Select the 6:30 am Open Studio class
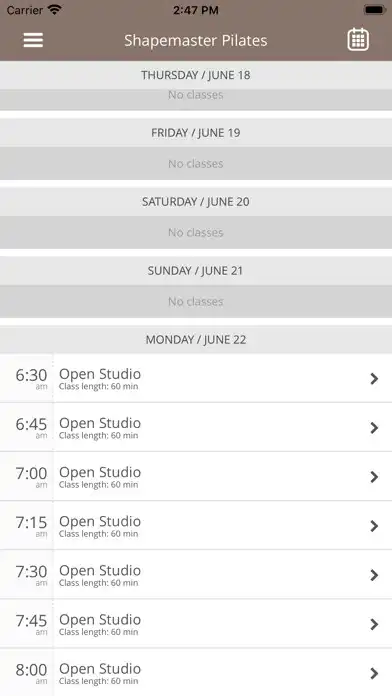 tap(196, 378)
